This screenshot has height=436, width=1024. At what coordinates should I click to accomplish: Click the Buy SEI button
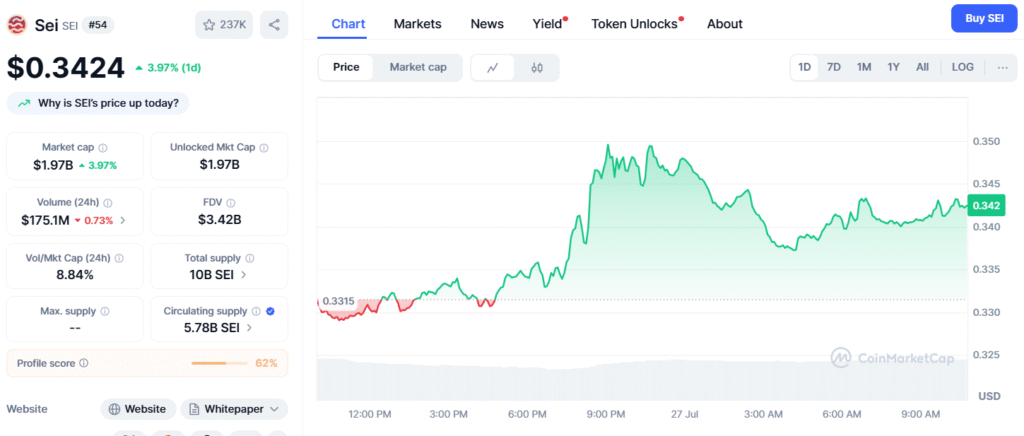[984, 18]
